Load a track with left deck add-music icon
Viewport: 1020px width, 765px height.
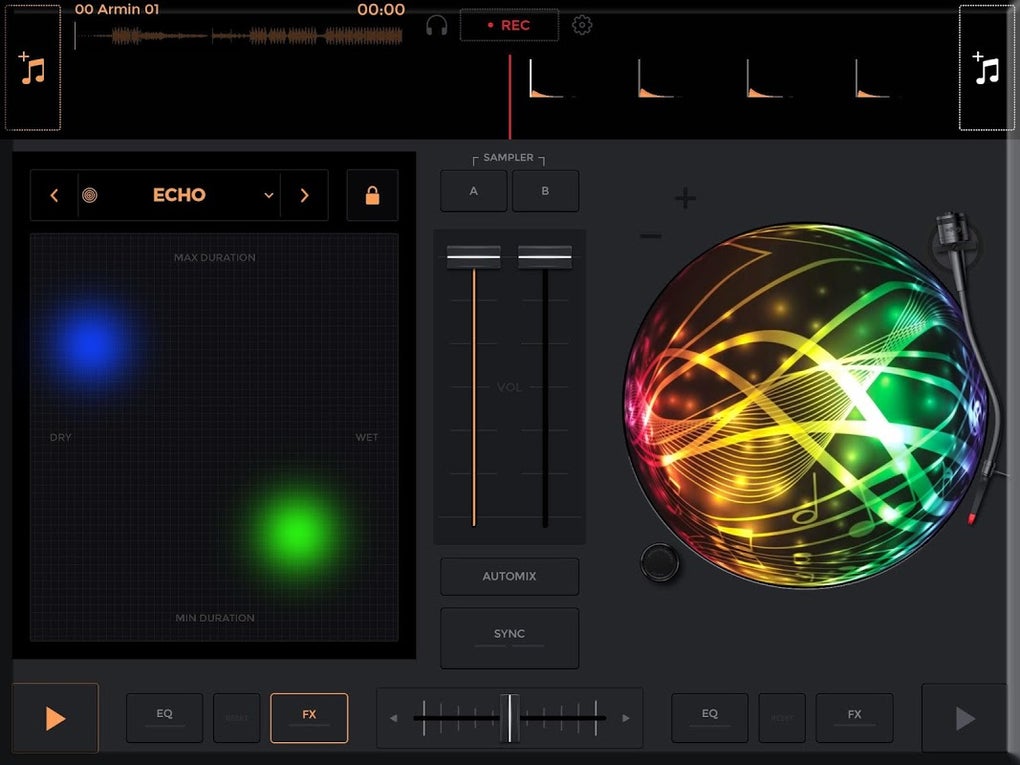pyautogui.click(x=33, y=68)
